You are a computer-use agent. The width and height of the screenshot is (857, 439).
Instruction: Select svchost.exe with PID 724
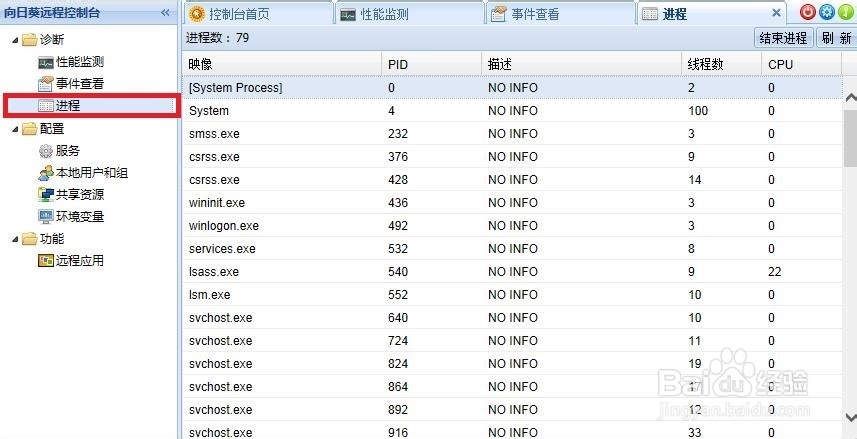click(x=512, y=341)
